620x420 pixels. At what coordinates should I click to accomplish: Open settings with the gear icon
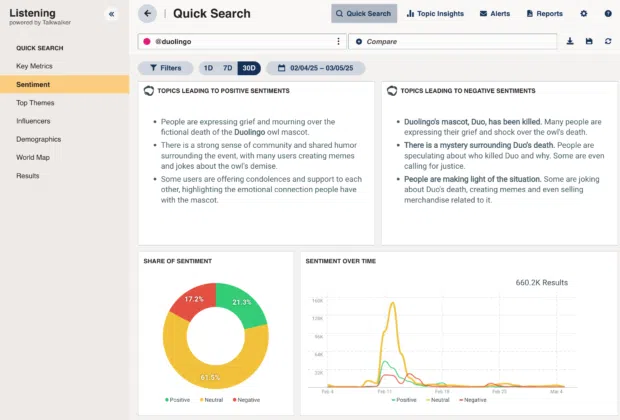[x=584, y=13]
